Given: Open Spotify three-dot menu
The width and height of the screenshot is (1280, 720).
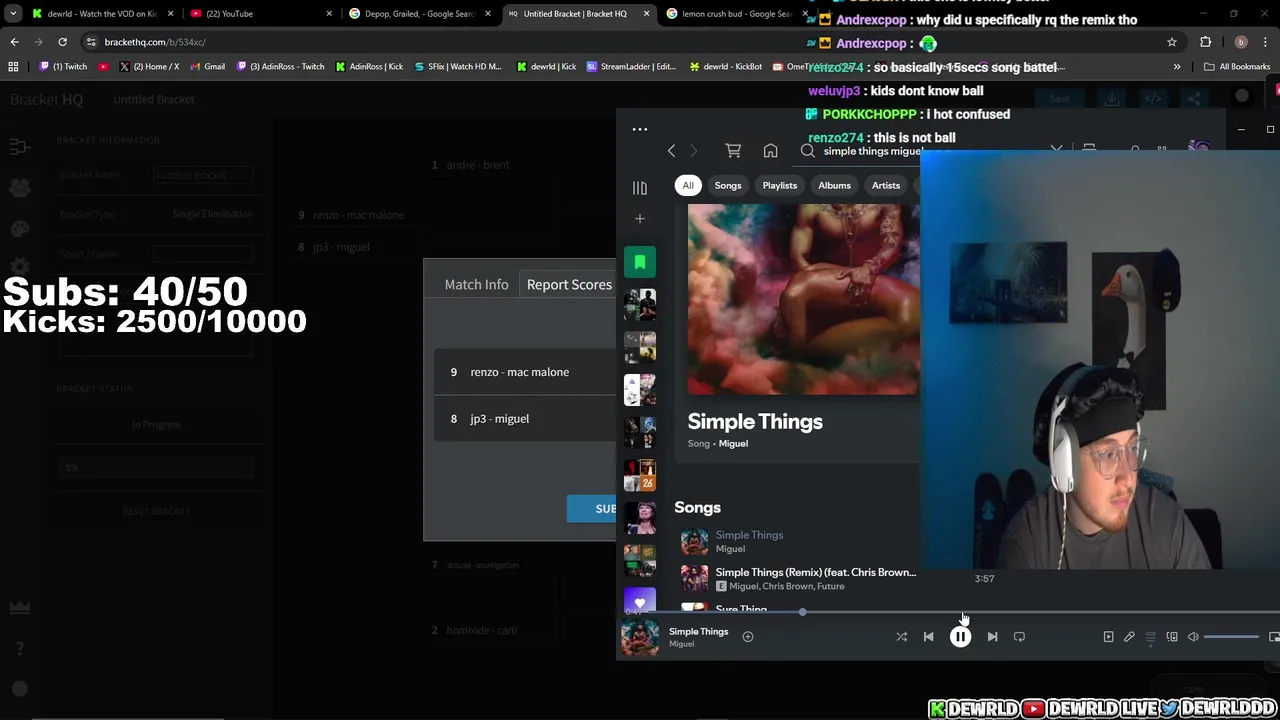Looking at the screenshot, I should 640,129.
